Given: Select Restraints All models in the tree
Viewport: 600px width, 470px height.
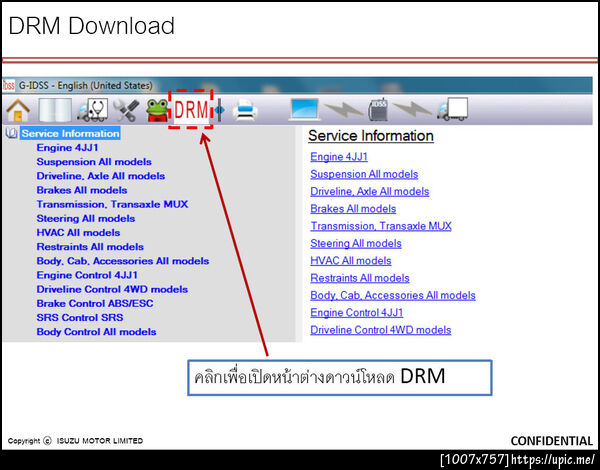Looking at the screenshot, I should [90, 247].
